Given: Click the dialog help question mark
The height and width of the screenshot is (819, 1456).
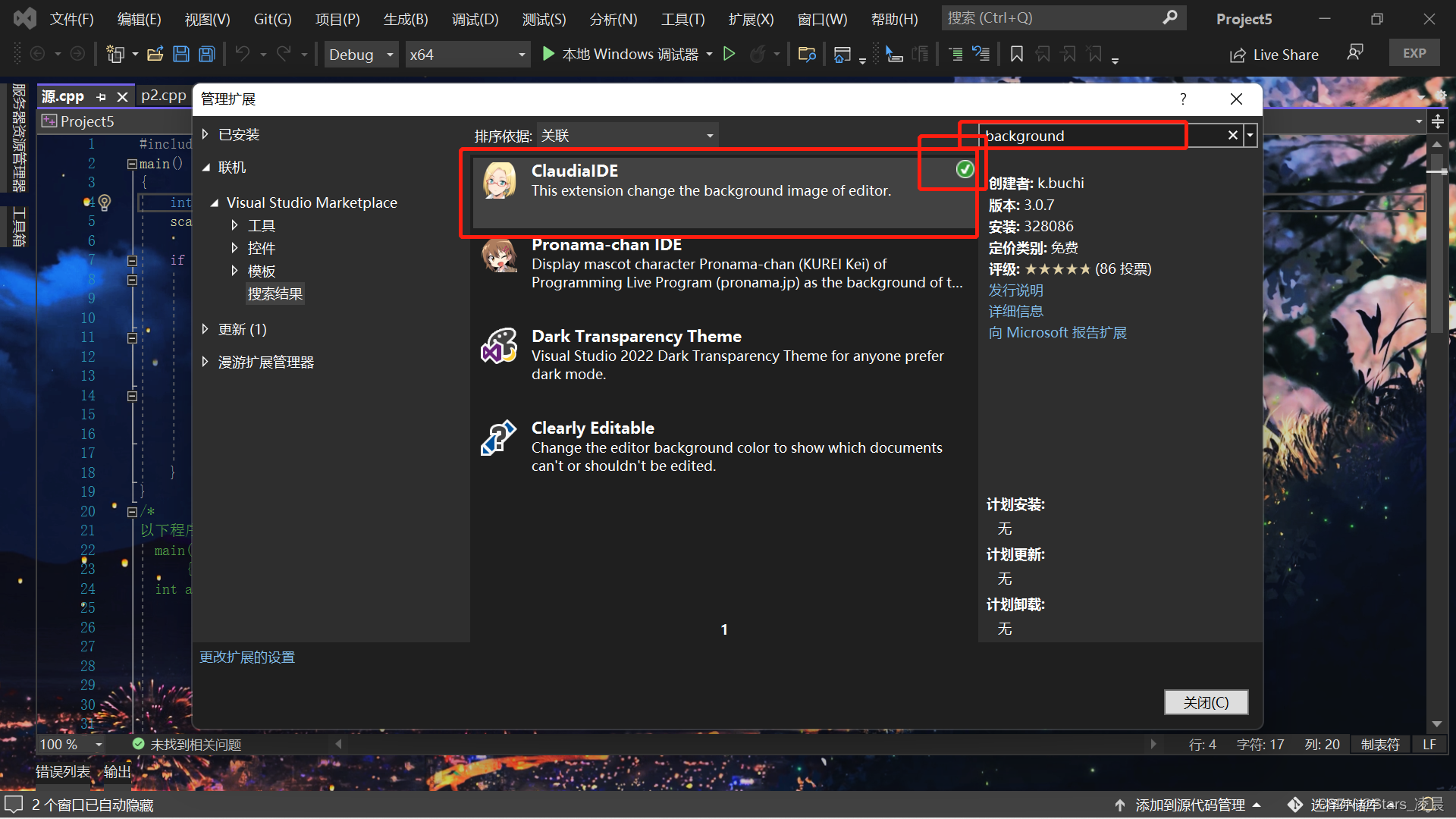Looking at the screenshot, I should [x=1183, y=99].
